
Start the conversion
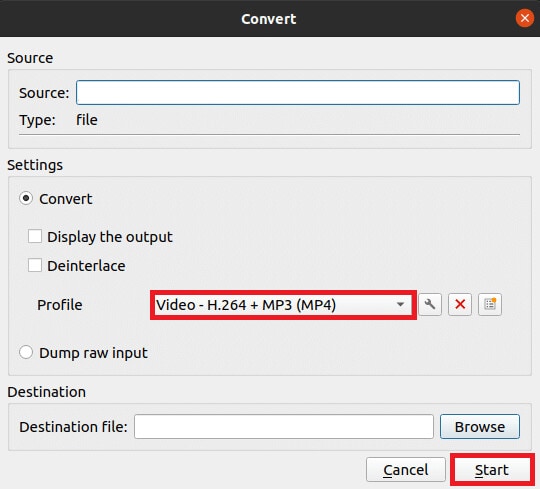coord(492,470)
